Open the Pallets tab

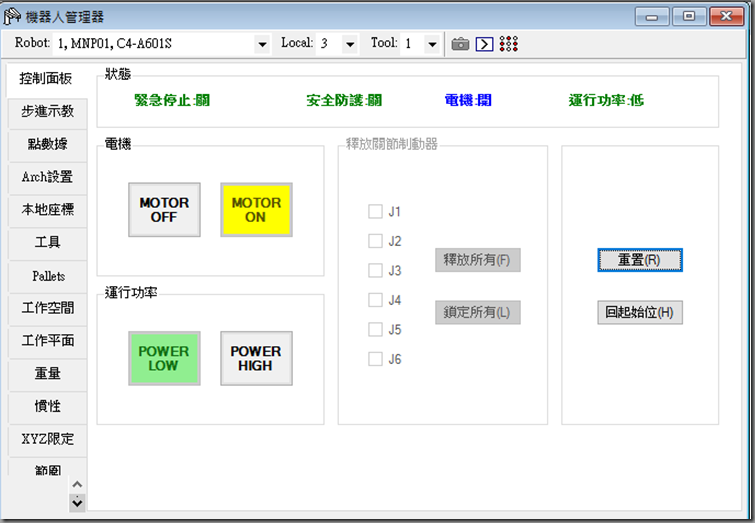[48, 276]
